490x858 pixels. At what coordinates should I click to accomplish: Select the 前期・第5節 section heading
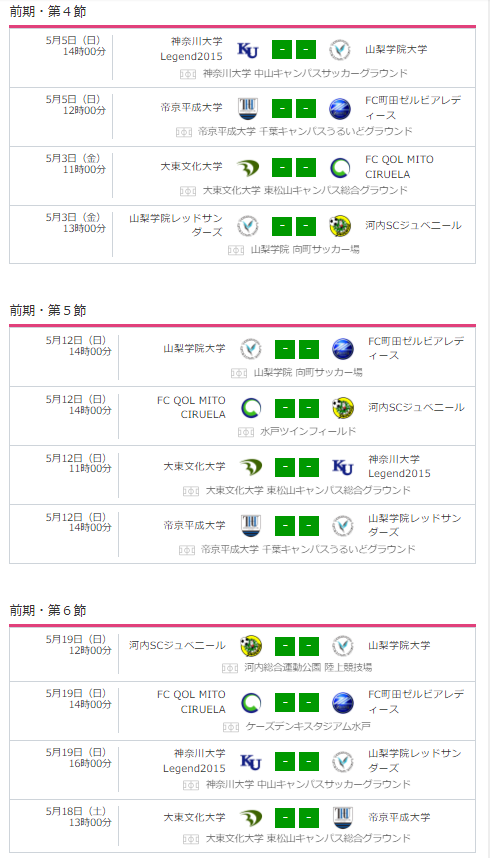pos(48,310)
